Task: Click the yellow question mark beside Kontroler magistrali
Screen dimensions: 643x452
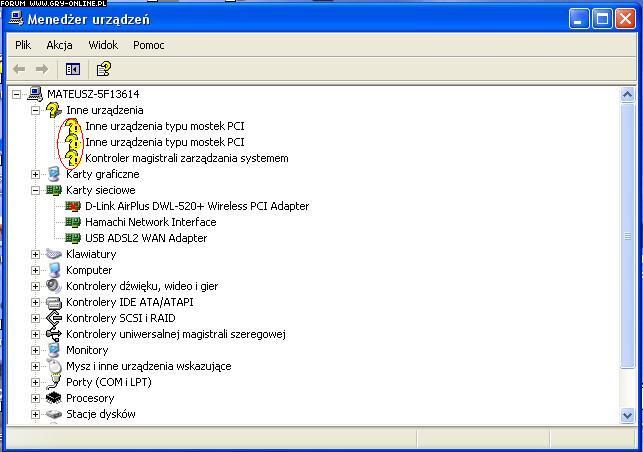Action: click(x=73, y=158)
